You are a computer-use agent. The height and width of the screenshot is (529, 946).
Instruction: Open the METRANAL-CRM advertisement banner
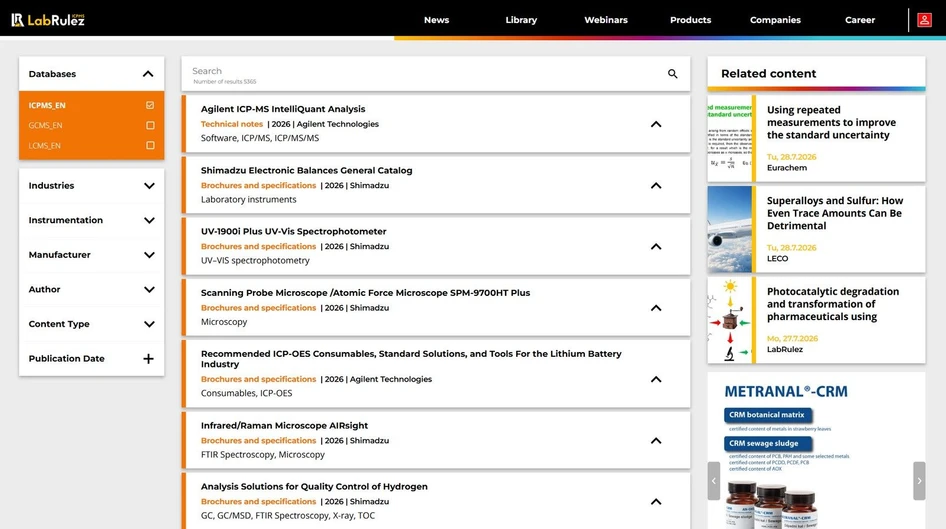click(816, 451)
